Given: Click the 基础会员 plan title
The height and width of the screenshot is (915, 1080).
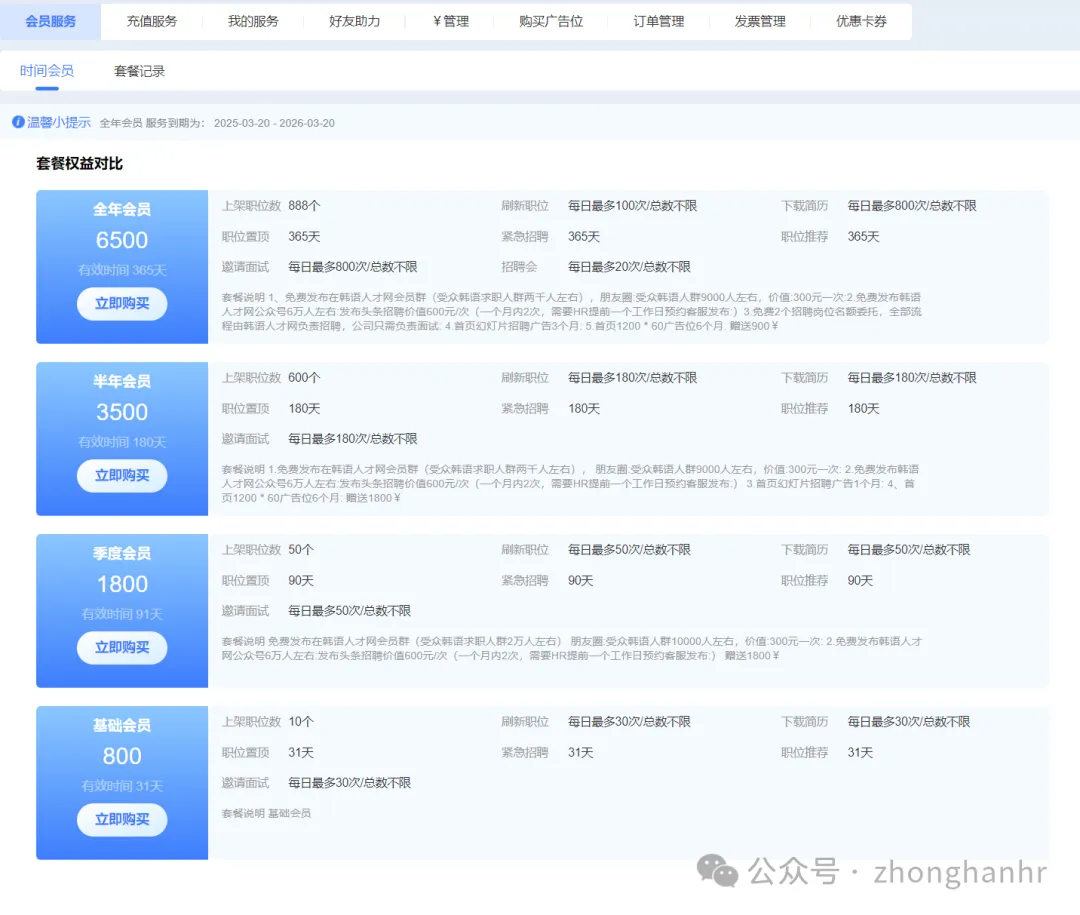Looking at the screenshot, I should point(122,725).
